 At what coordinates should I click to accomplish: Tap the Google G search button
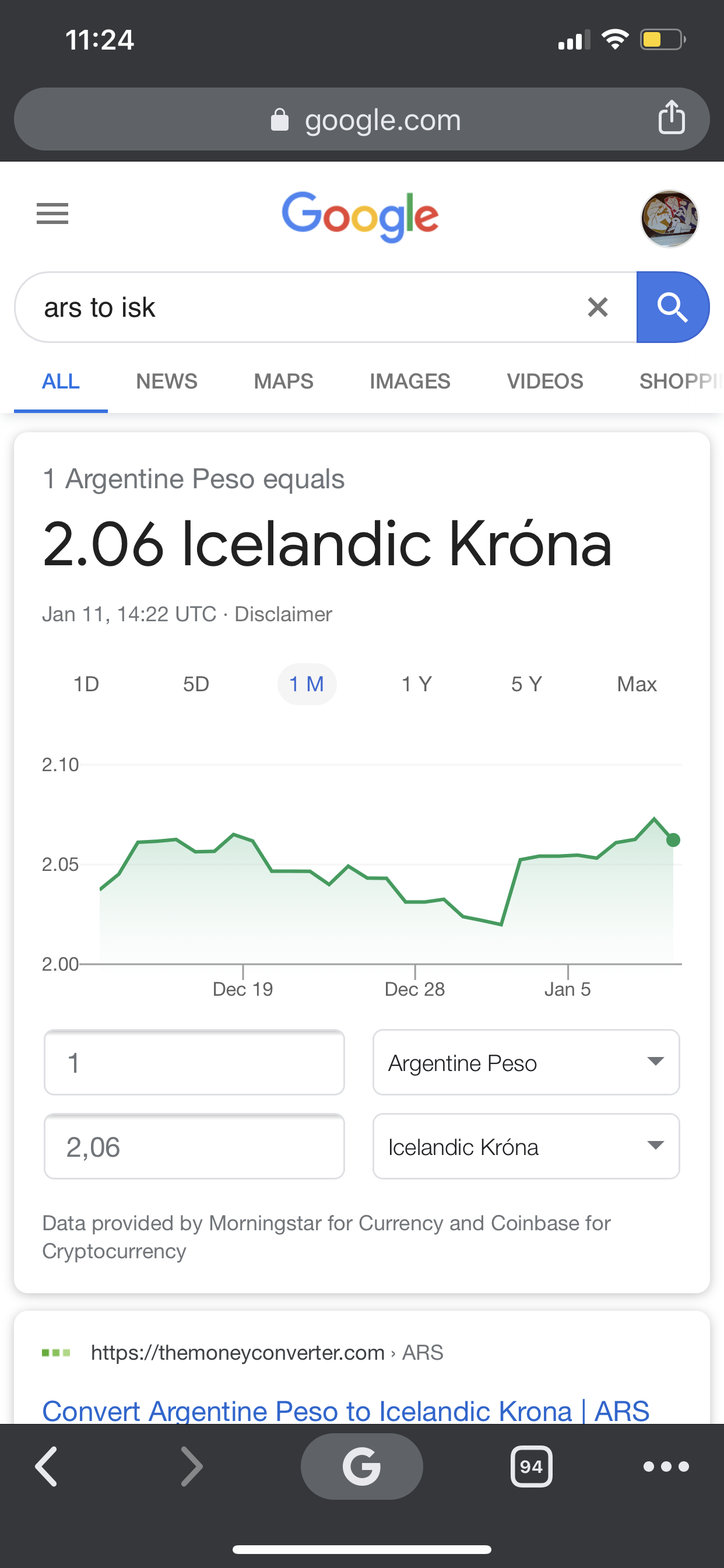pyautogui.click(x=361, y=1466)
